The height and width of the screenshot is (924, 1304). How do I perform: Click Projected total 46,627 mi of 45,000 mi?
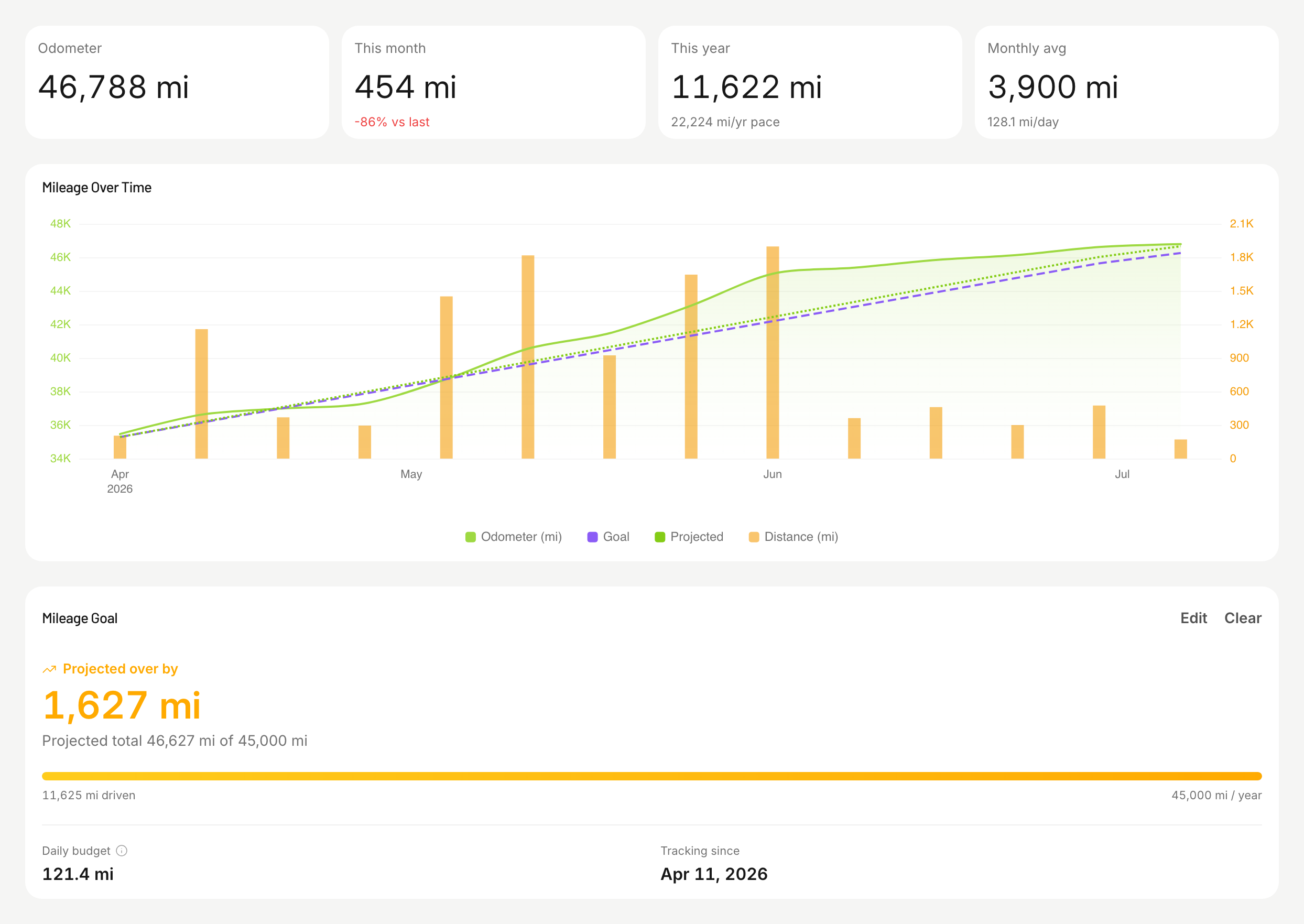(x=175, y=741)
